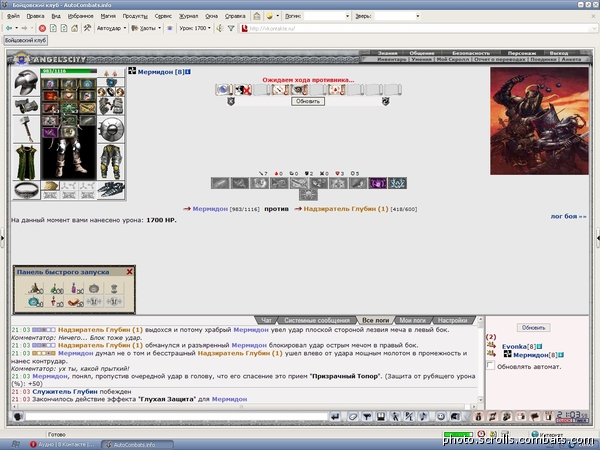Image resolution: width=600 pixels, height=450 pixels.
Task: Click the send message arrow icon
Action: [335, 417]
